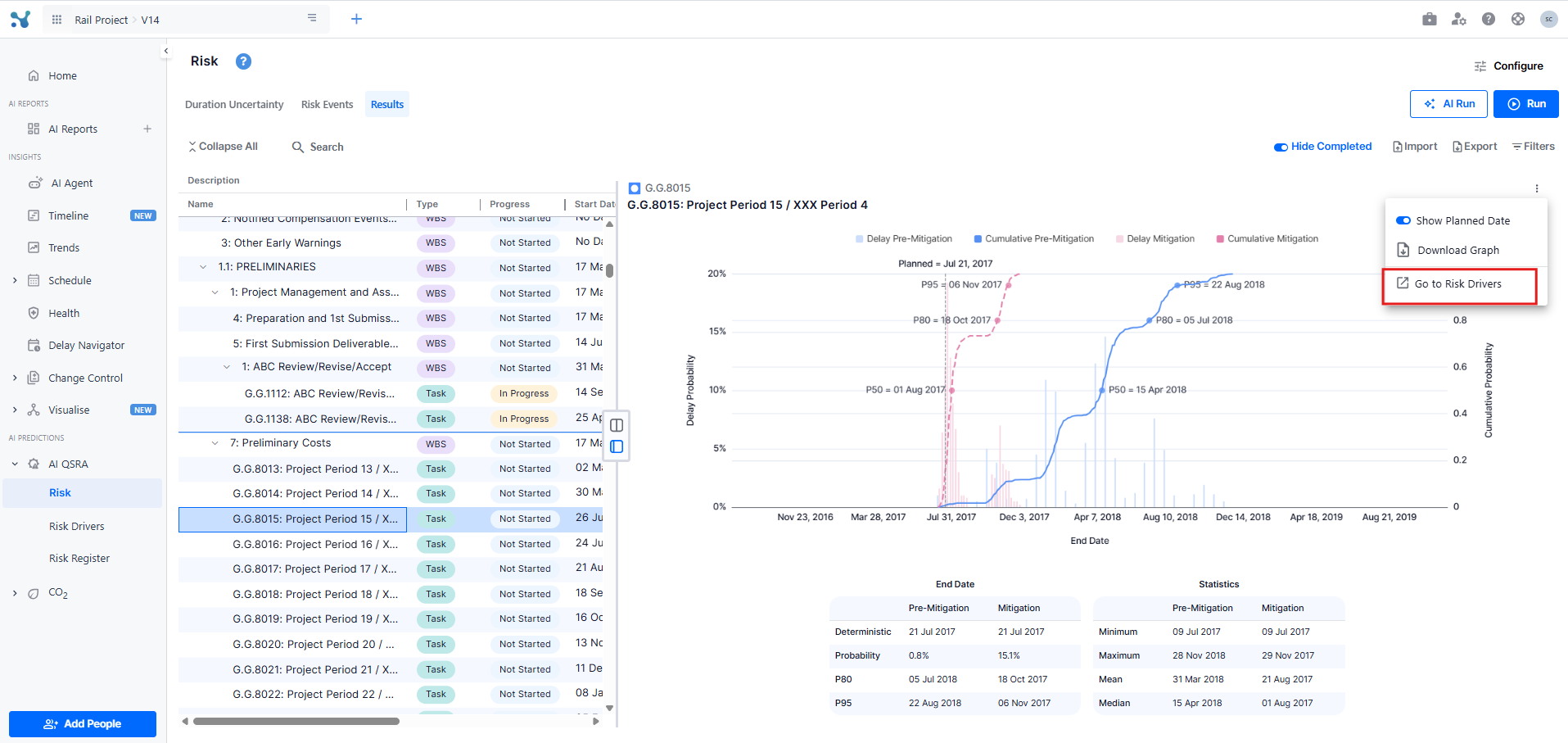This screenshot has height=743, width=1568.
Task: Toggle Hide Completed switch
Action: [1281, 147]
